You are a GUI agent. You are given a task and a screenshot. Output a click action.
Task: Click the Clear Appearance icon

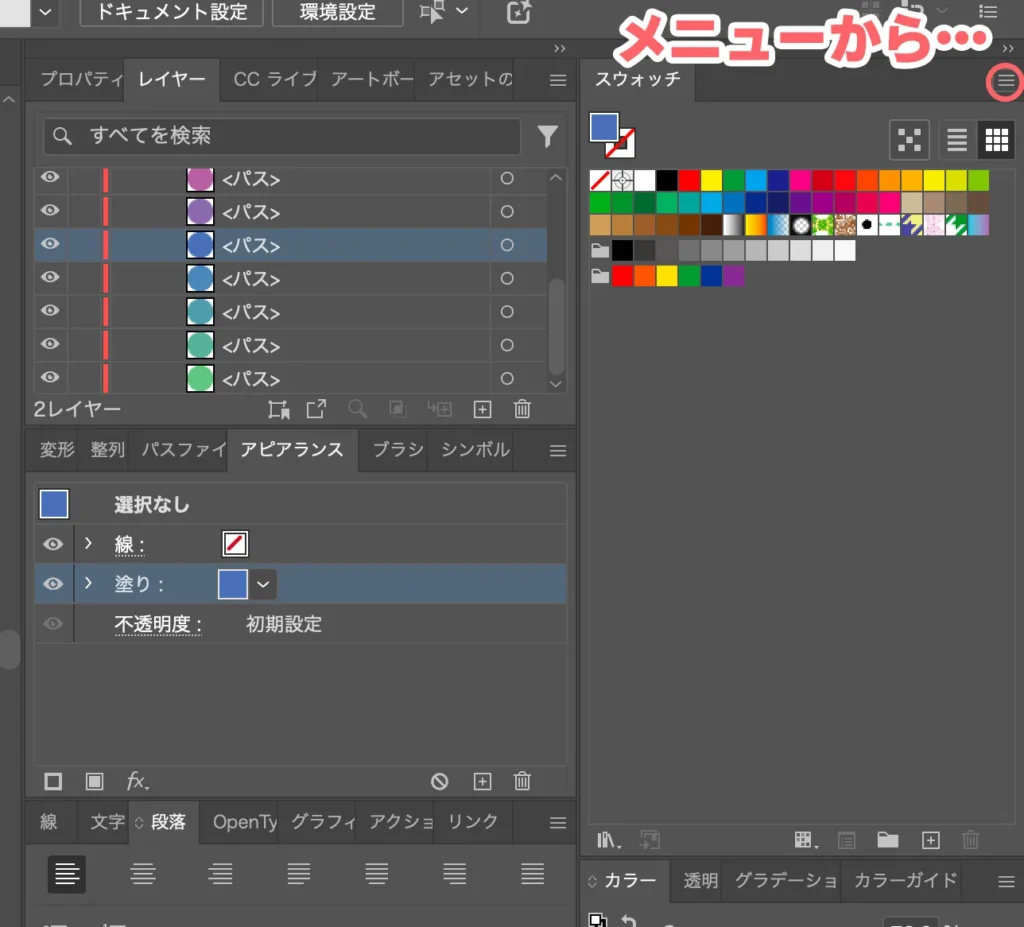439,781
